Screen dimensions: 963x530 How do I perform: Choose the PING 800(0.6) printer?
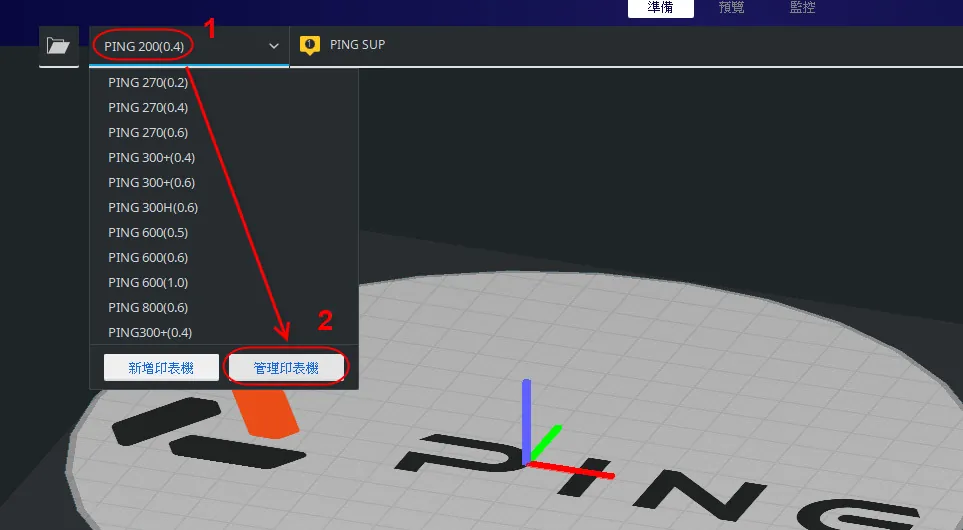point(224,308)
